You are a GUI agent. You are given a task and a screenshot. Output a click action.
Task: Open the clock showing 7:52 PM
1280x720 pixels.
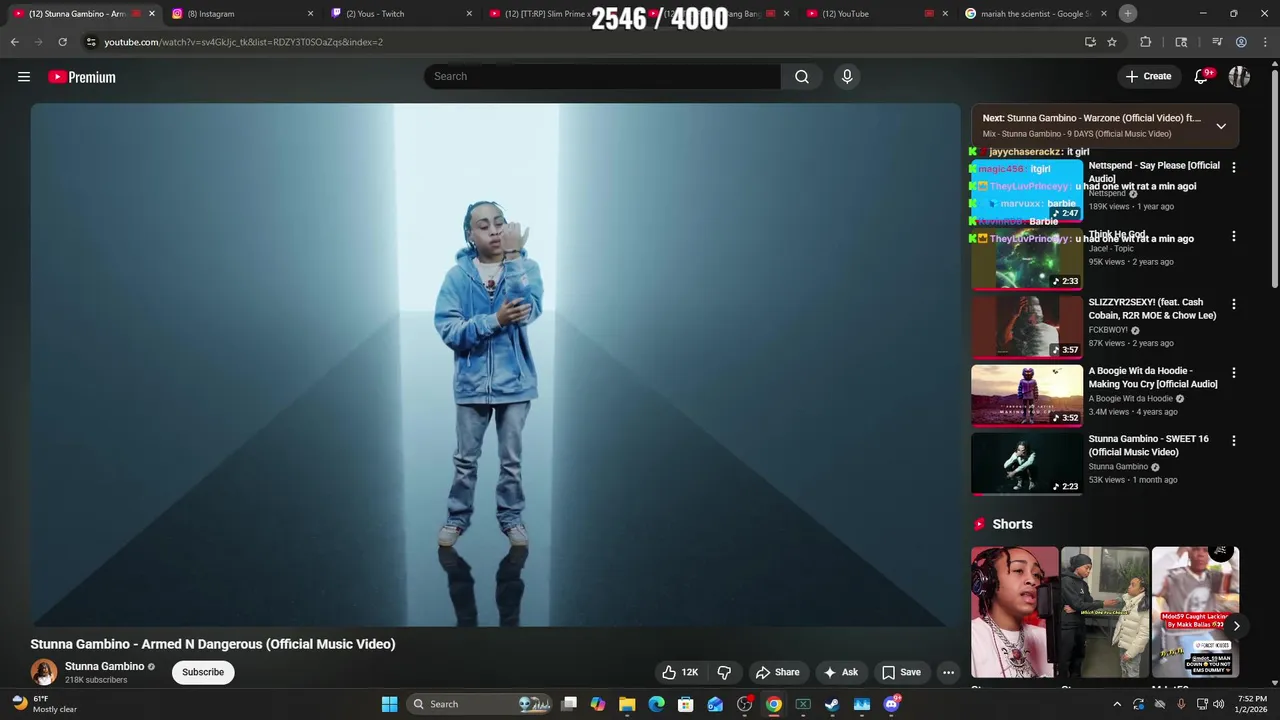(1251, 704)
